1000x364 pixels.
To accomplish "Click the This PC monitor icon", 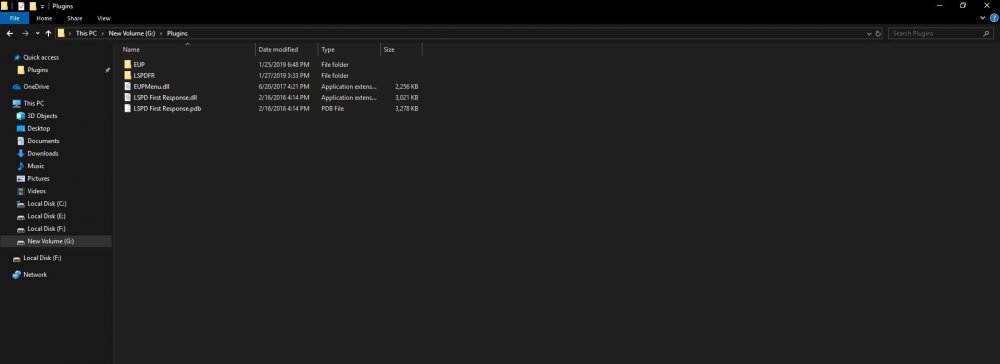I will tap(17, 103).
